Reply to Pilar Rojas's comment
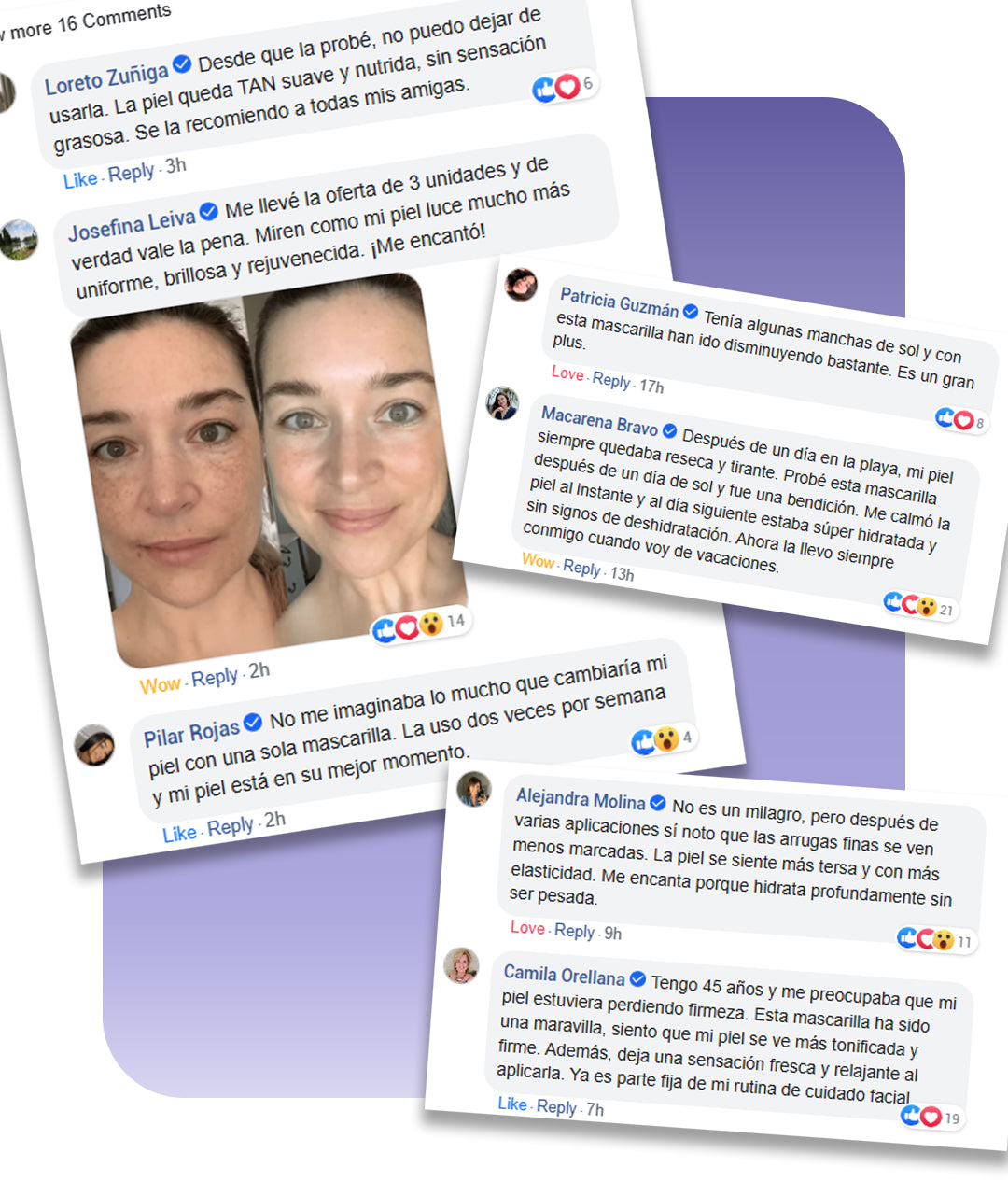The image size is (1008, 1195). [x=231, y=827]
